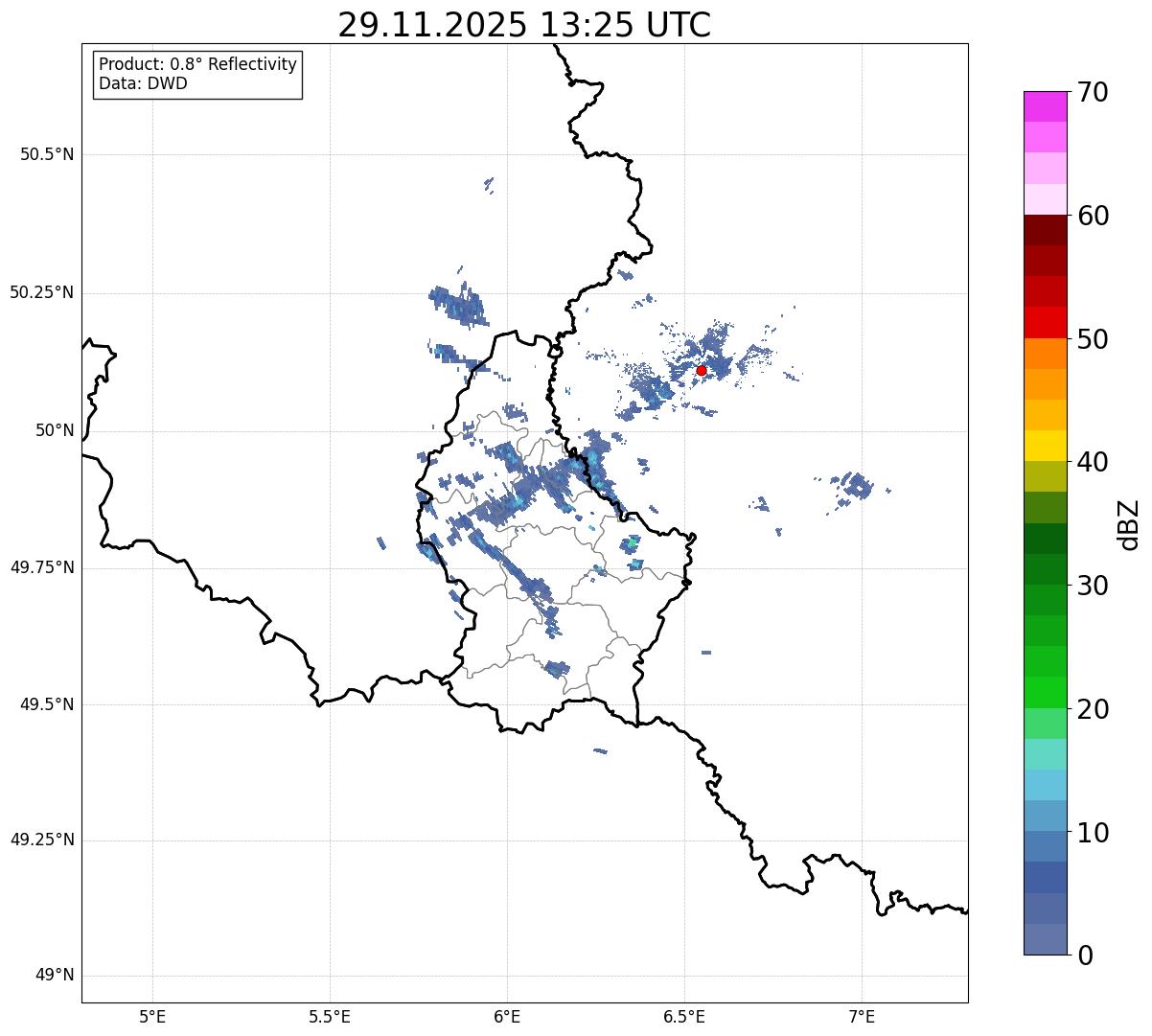Click the 50.25°N latitude label
The image size is (1152, 1036).
[42, 292]
